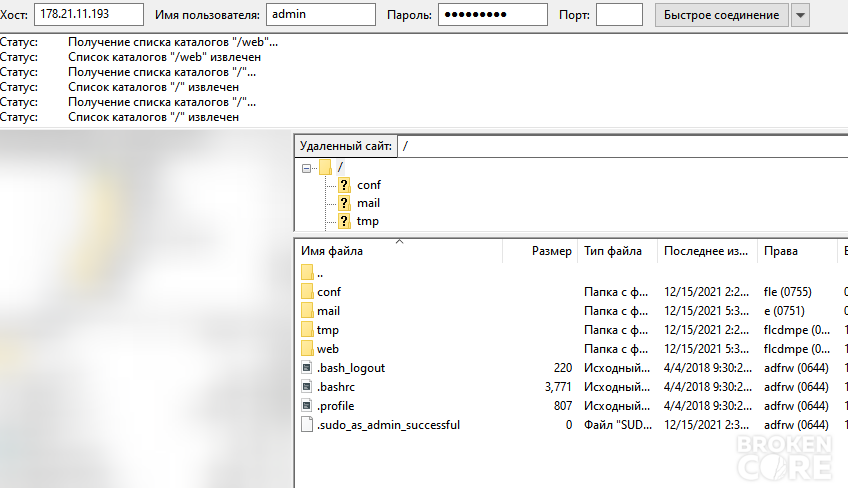Viewport: 848px width, 488px height.
Task: Sort by the Имя файла column header
Action: coord(399,251)
